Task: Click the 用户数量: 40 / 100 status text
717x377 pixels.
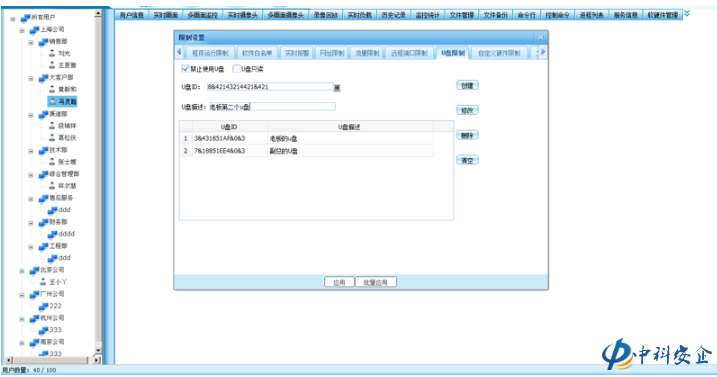Action: (29, 370)
